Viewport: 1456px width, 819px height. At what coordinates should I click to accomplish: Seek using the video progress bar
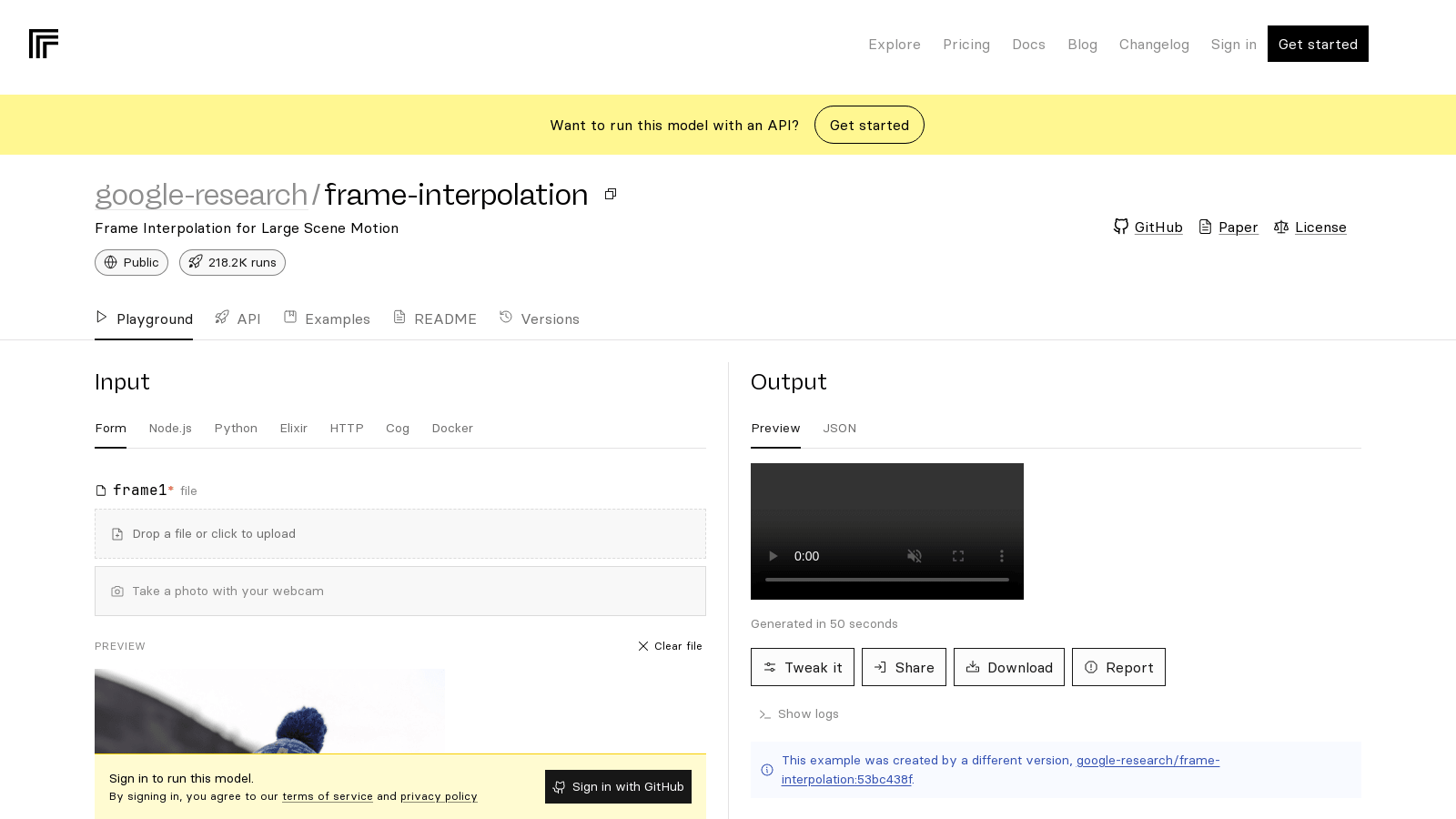(887, 580)
